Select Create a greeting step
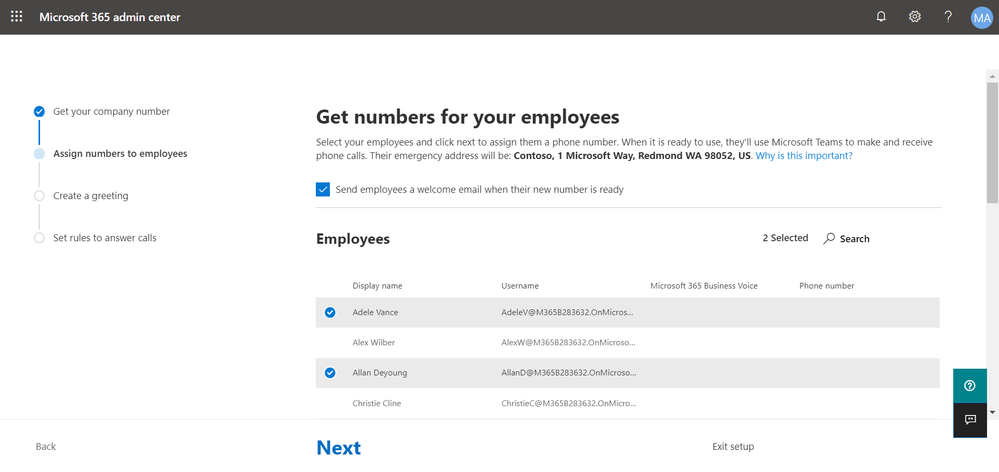Image resolution: width=999 pixels, height=472 pixels. [90, 196]
